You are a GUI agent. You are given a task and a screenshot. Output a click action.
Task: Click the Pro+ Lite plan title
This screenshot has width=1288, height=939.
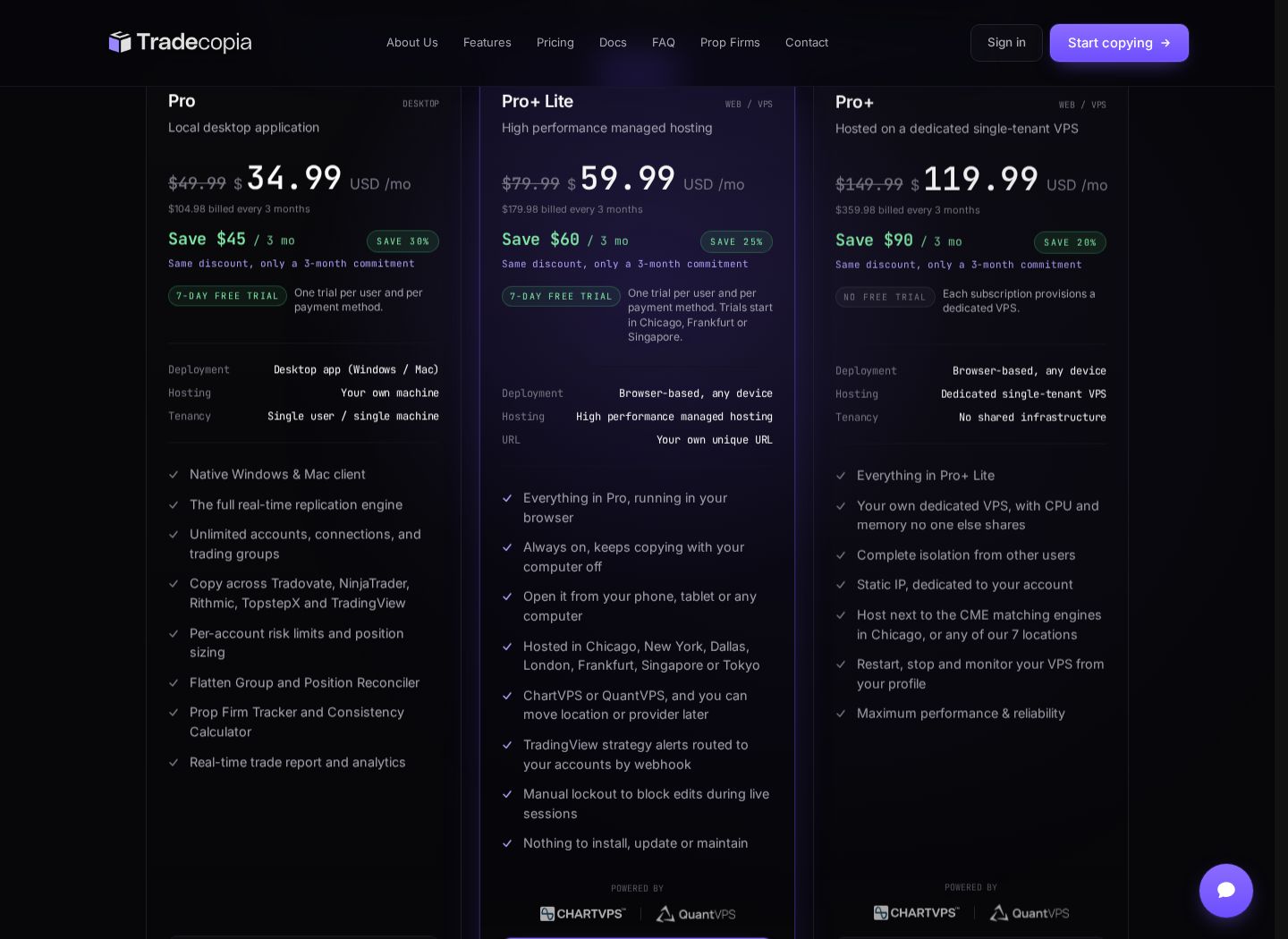pyautogui.click(x=538, y=101)
